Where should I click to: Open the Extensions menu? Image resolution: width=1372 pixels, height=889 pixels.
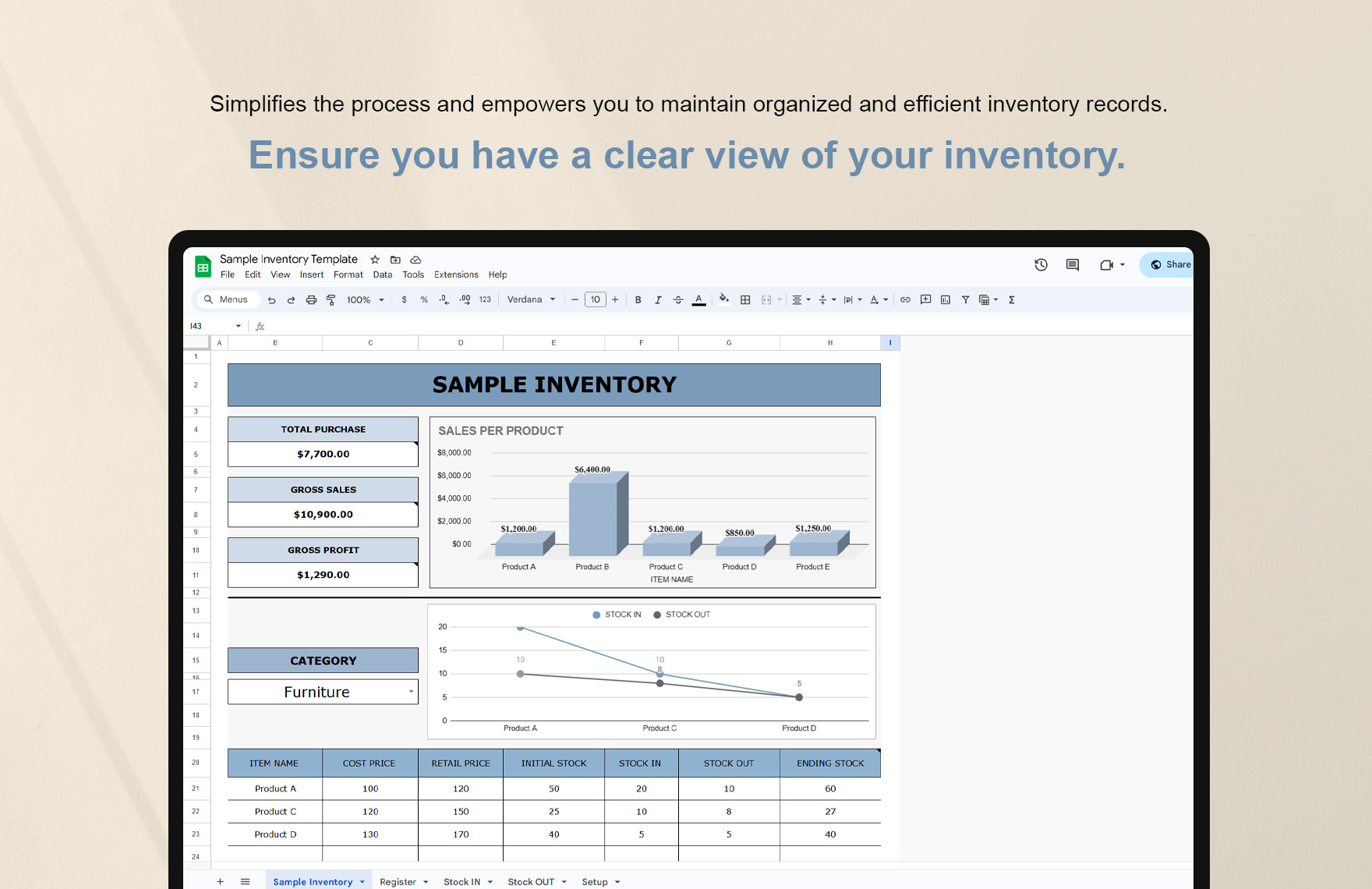click(x=456, y=274)
